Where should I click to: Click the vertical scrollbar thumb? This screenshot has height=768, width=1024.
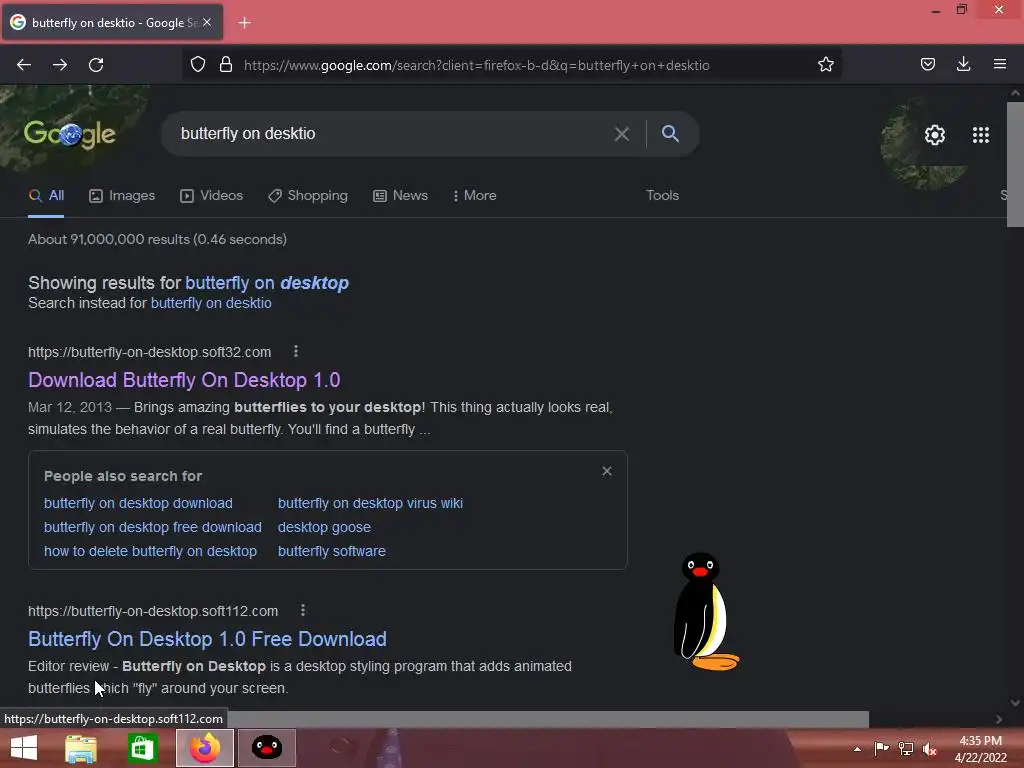click(1016, 165)
